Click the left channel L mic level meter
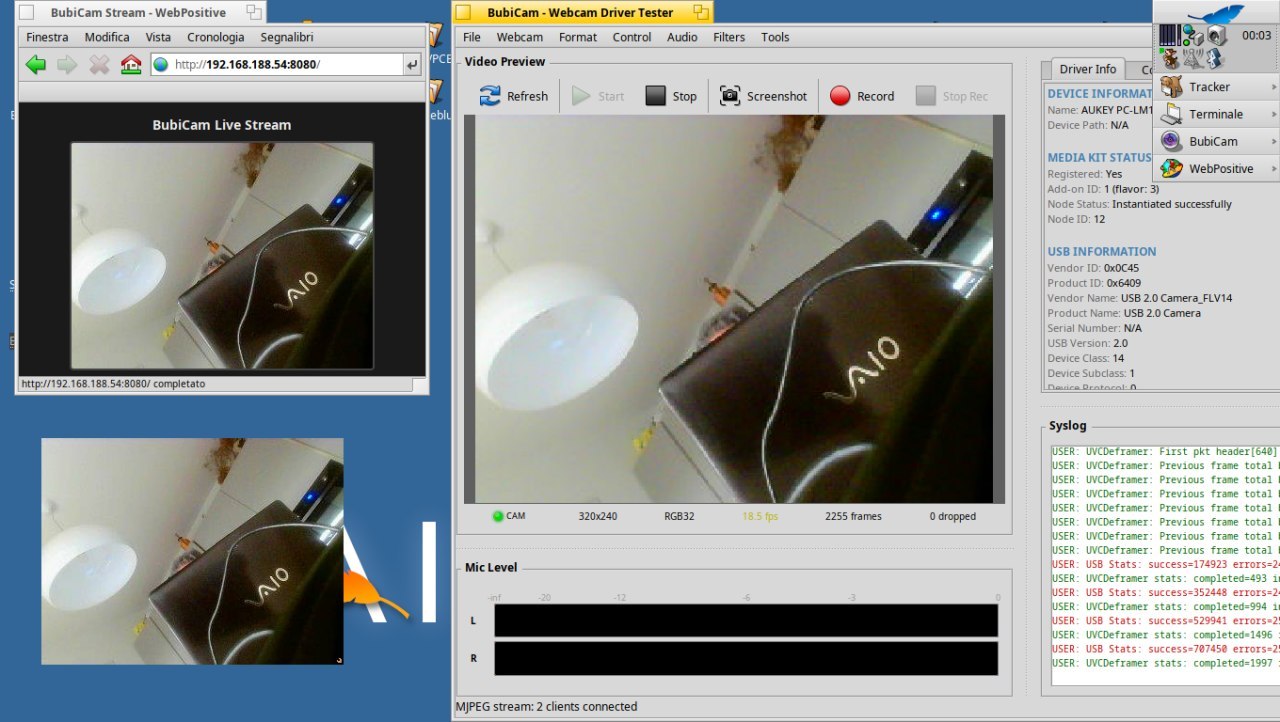Screen dimensions: 1280x722 (746, 620)
